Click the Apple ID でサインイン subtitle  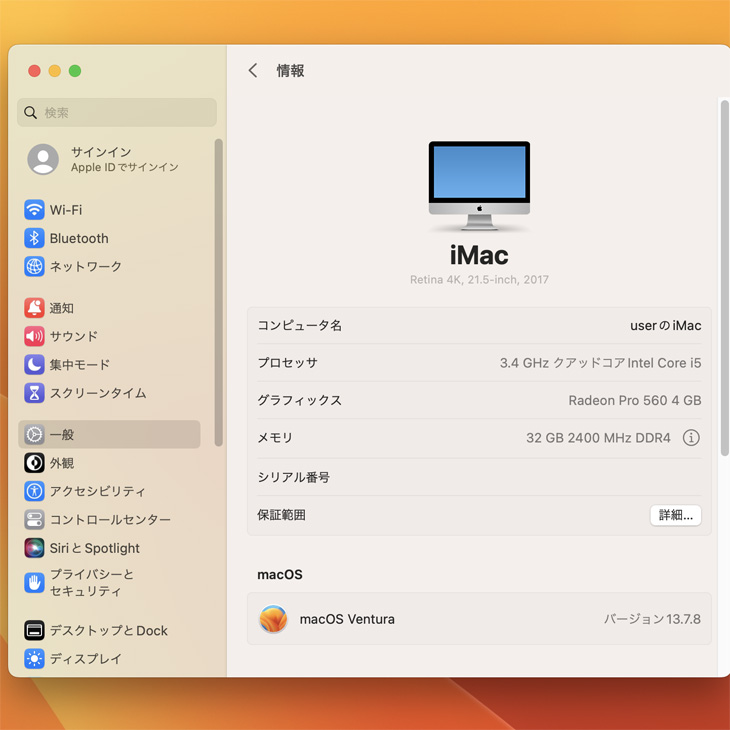(125, 167)
